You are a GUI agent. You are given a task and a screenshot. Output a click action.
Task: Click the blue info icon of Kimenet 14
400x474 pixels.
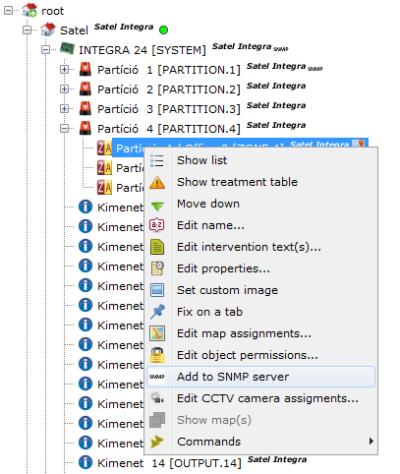85,462
